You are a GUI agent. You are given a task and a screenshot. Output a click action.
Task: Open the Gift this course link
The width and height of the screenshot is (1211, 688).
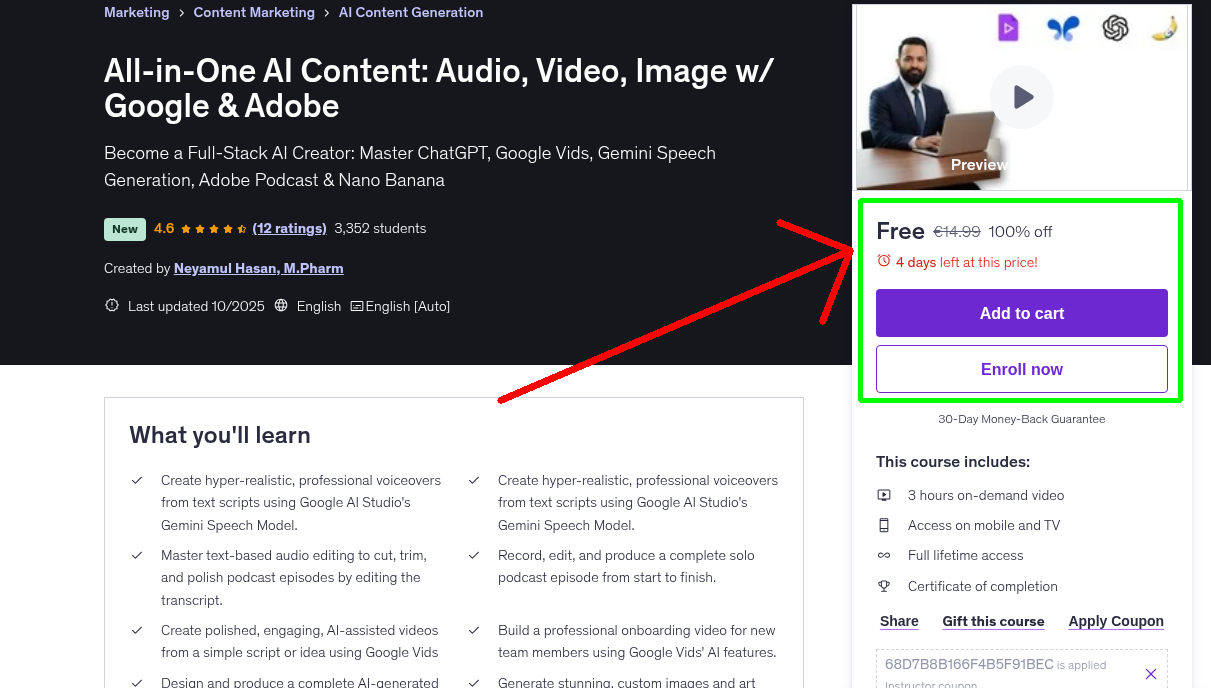point(993,621)
